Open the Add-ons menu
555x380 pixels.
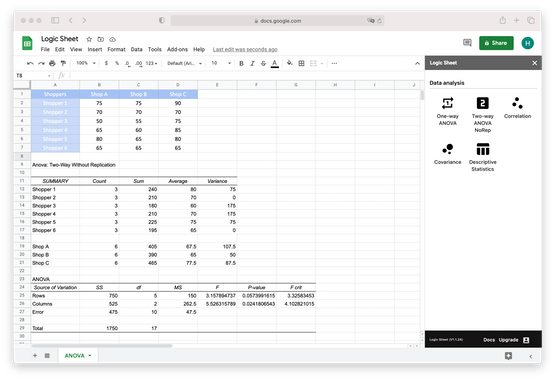177,50
